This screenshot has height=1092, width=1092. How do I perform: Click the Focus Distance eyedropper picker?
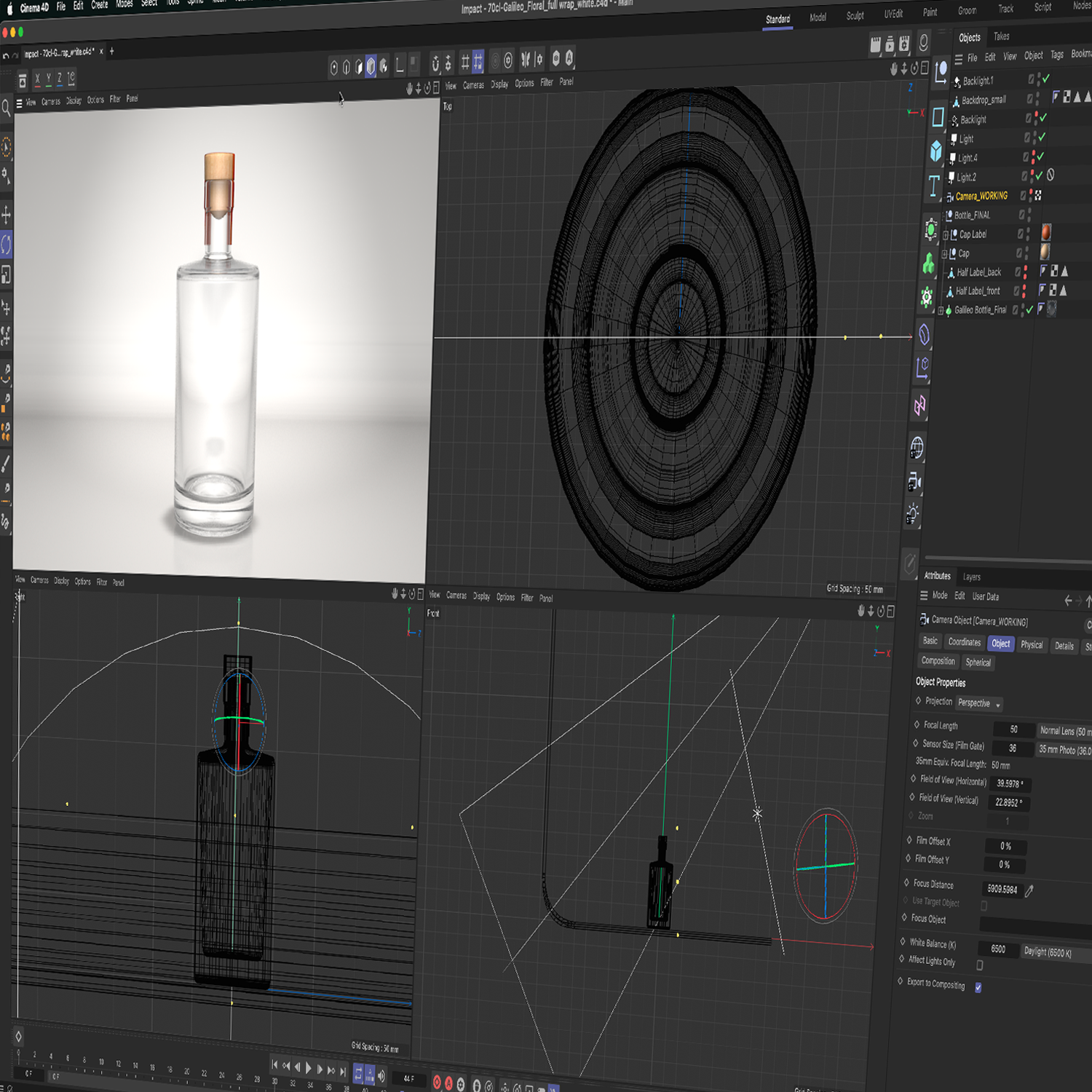(x=1030, y=890)
